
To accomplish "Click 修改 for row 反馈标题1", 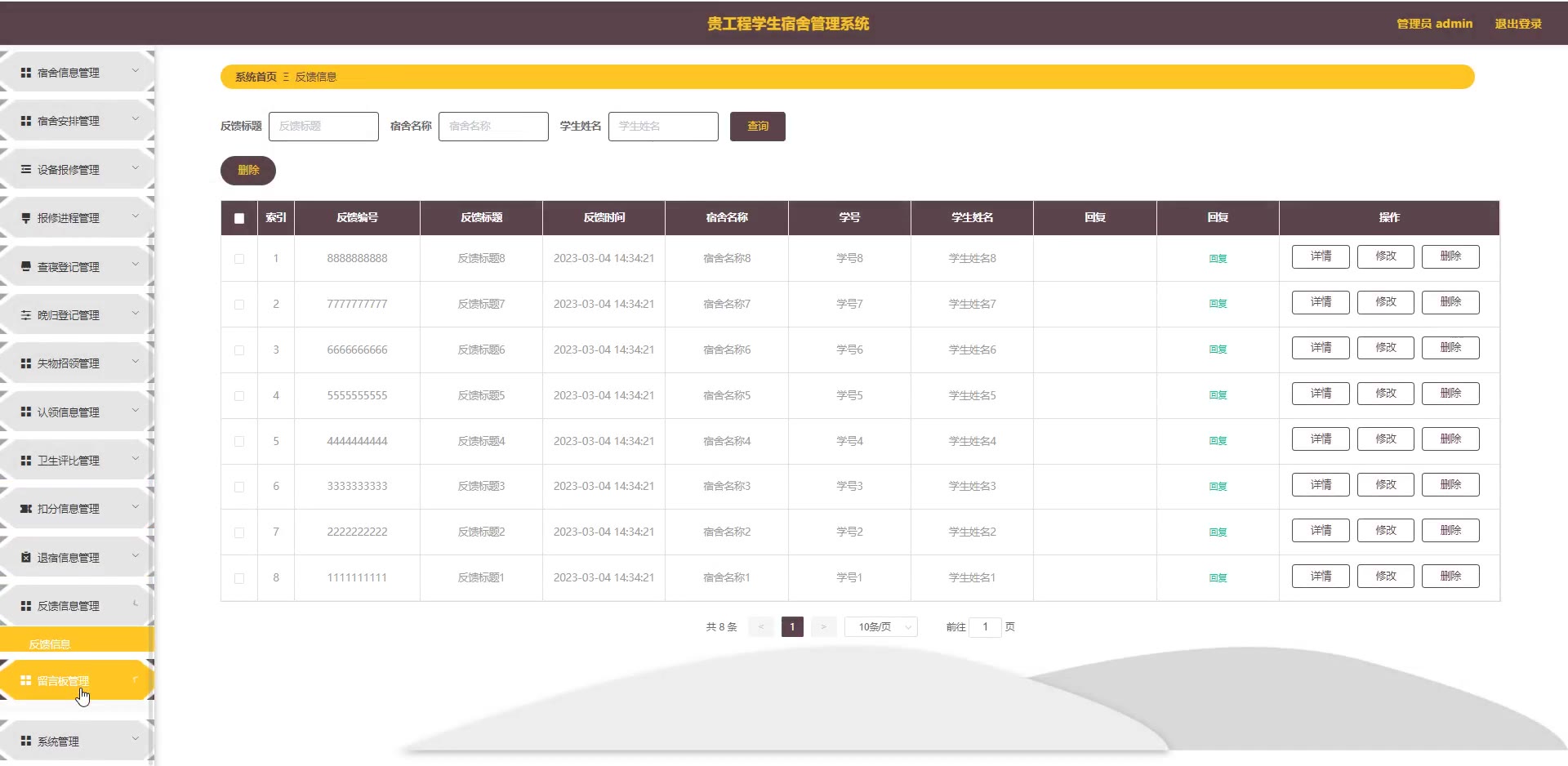I will pos(1386,577).
